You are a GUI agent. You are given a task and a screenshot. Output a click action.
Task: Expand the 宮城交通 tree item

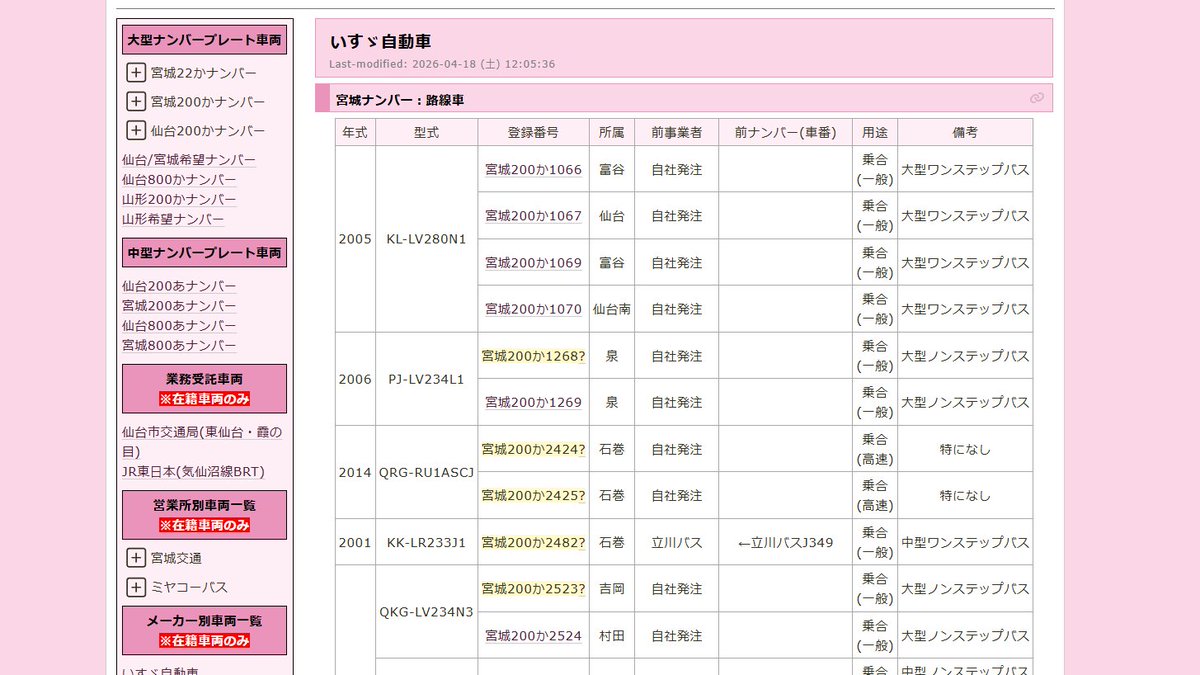(136, 558)
